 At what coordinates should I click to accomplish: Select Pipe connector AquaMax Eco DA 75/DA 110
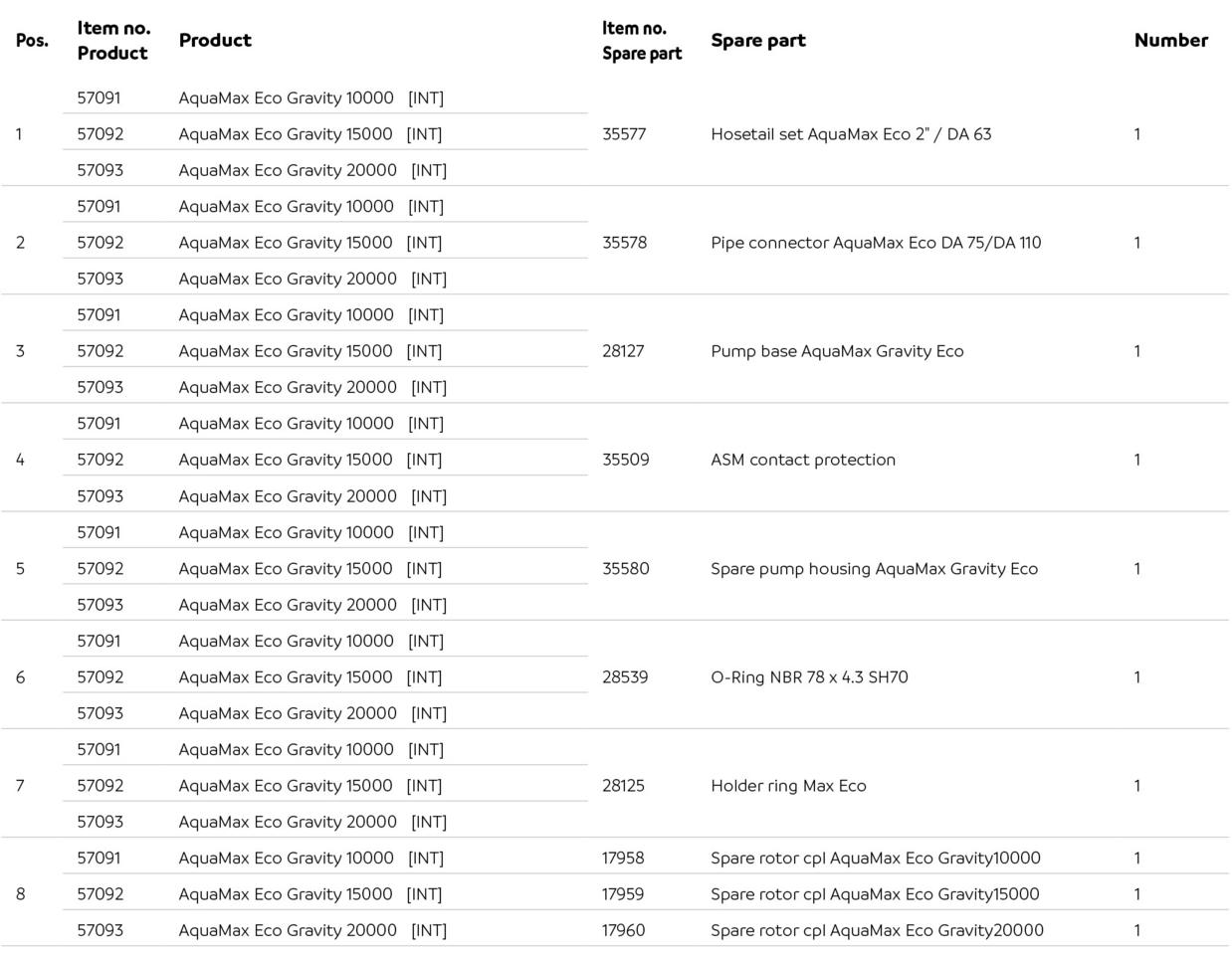pos(875,243)
